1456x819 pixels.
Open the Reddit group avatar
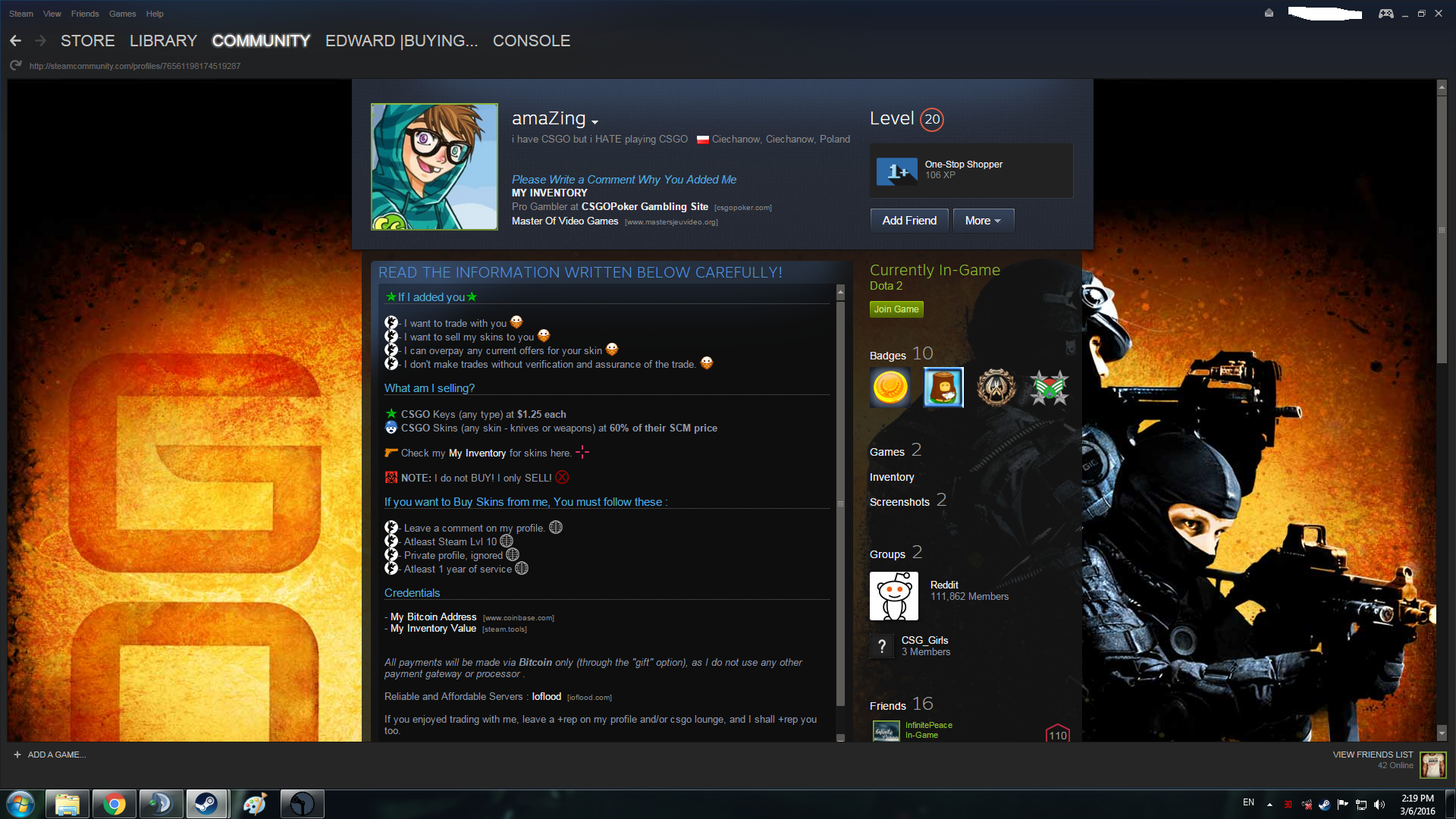[893, 596]
